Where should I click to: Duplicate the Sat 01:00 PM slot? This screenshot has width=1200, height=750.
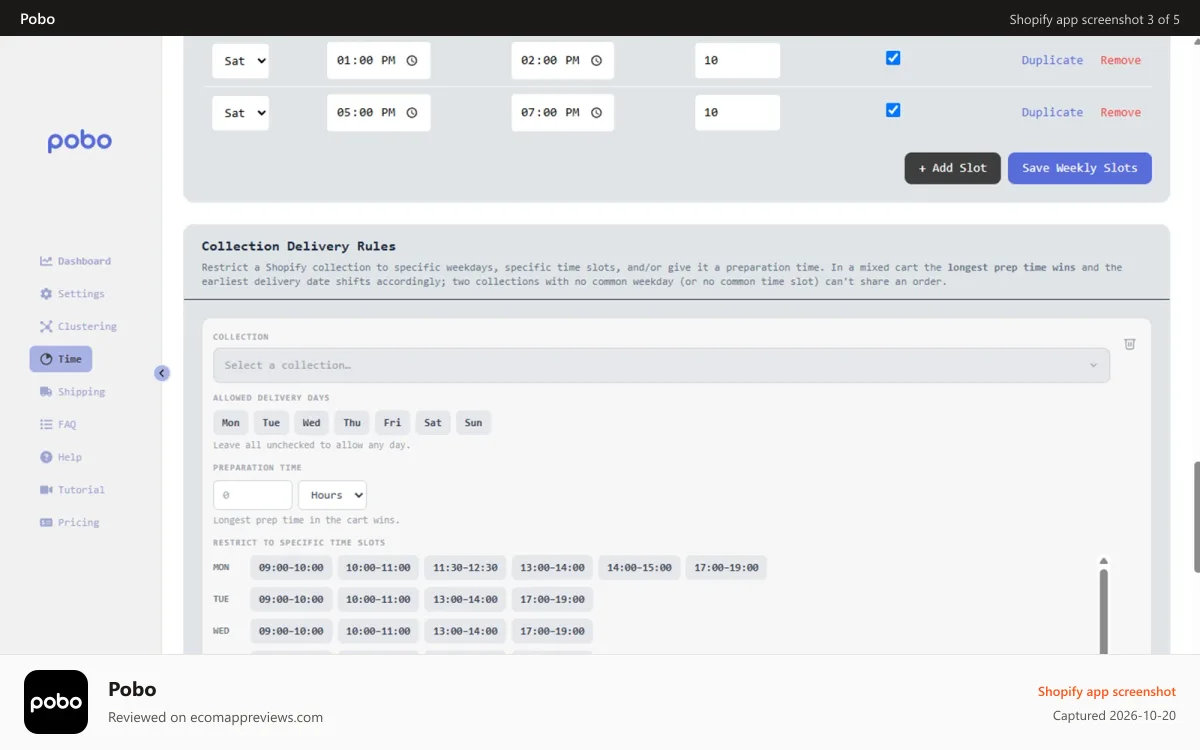pos(1052,61)
